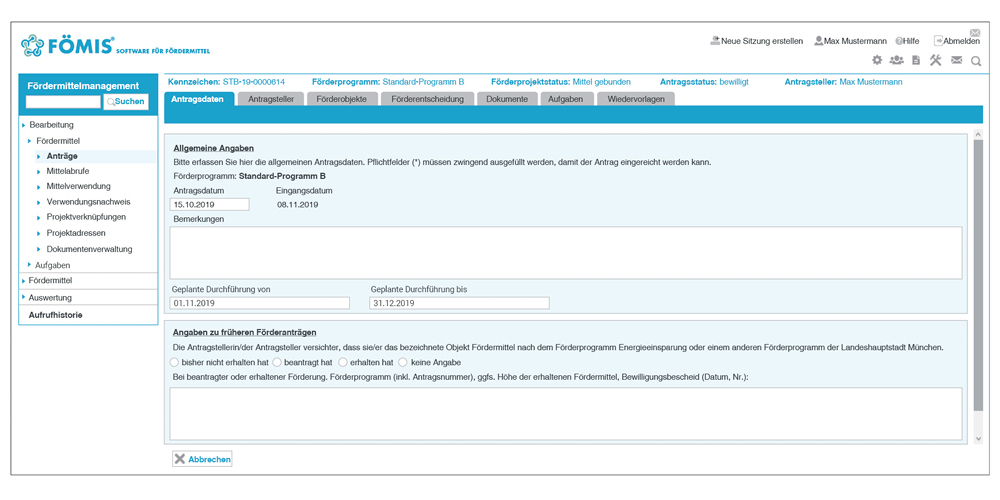Screen dimensions: 1000x500
Task: Click the Geplante Durchführung von field
Action: point(260,303)
